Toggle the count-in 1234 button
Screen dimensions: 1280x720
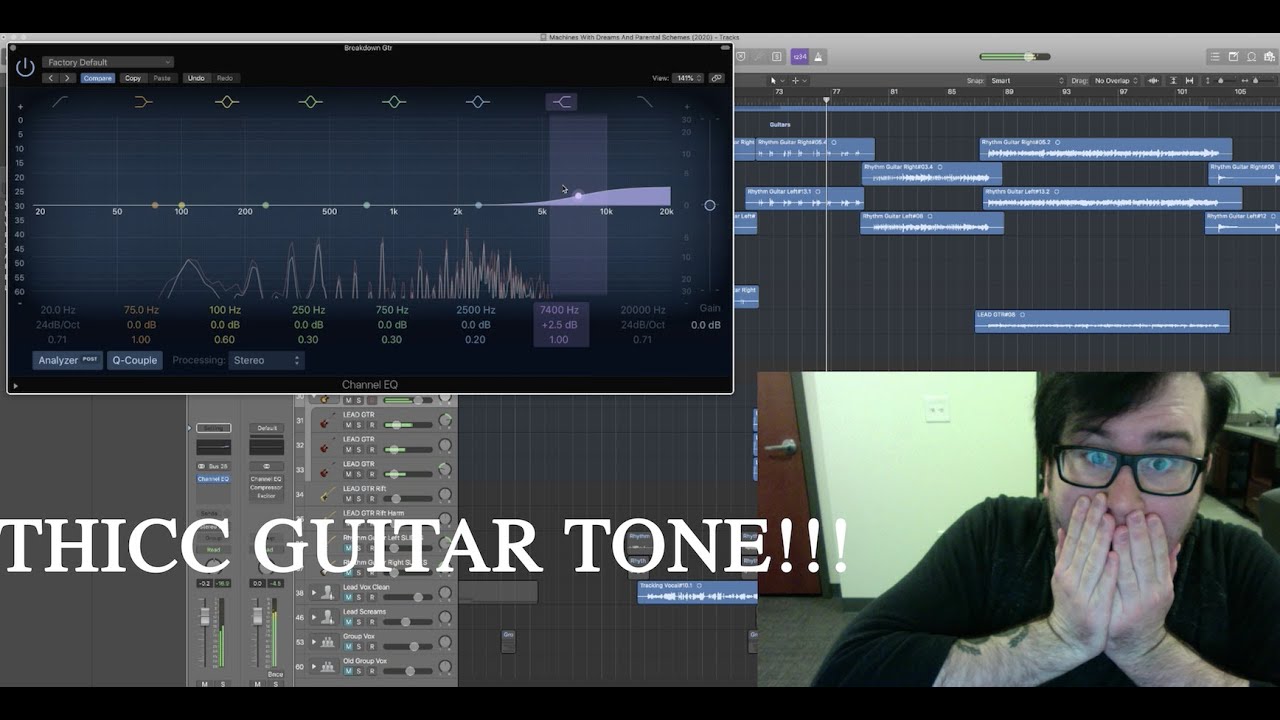[800, 57]
